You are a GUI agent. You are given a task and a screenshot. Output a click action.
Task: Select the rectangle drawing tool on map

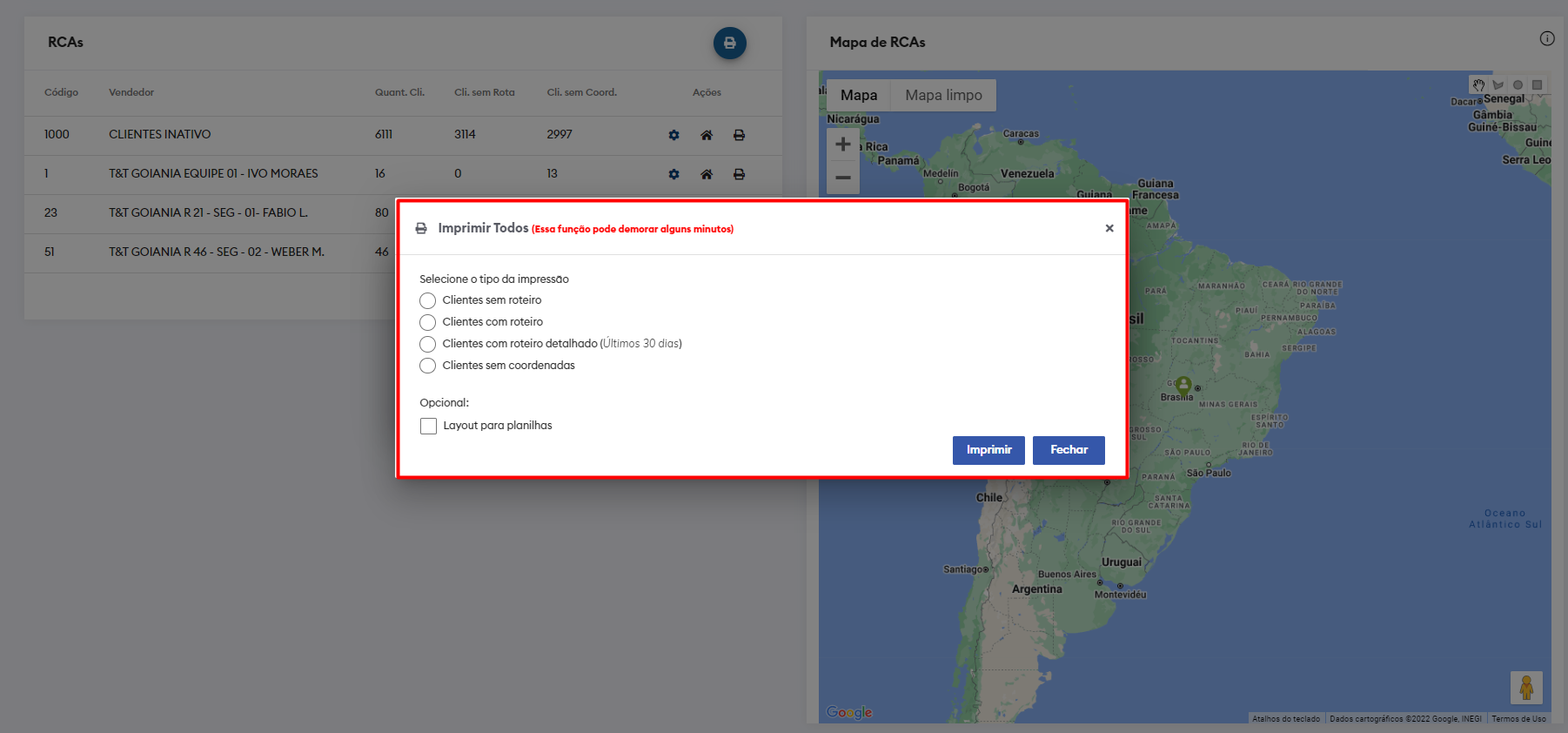[1538, 84]
